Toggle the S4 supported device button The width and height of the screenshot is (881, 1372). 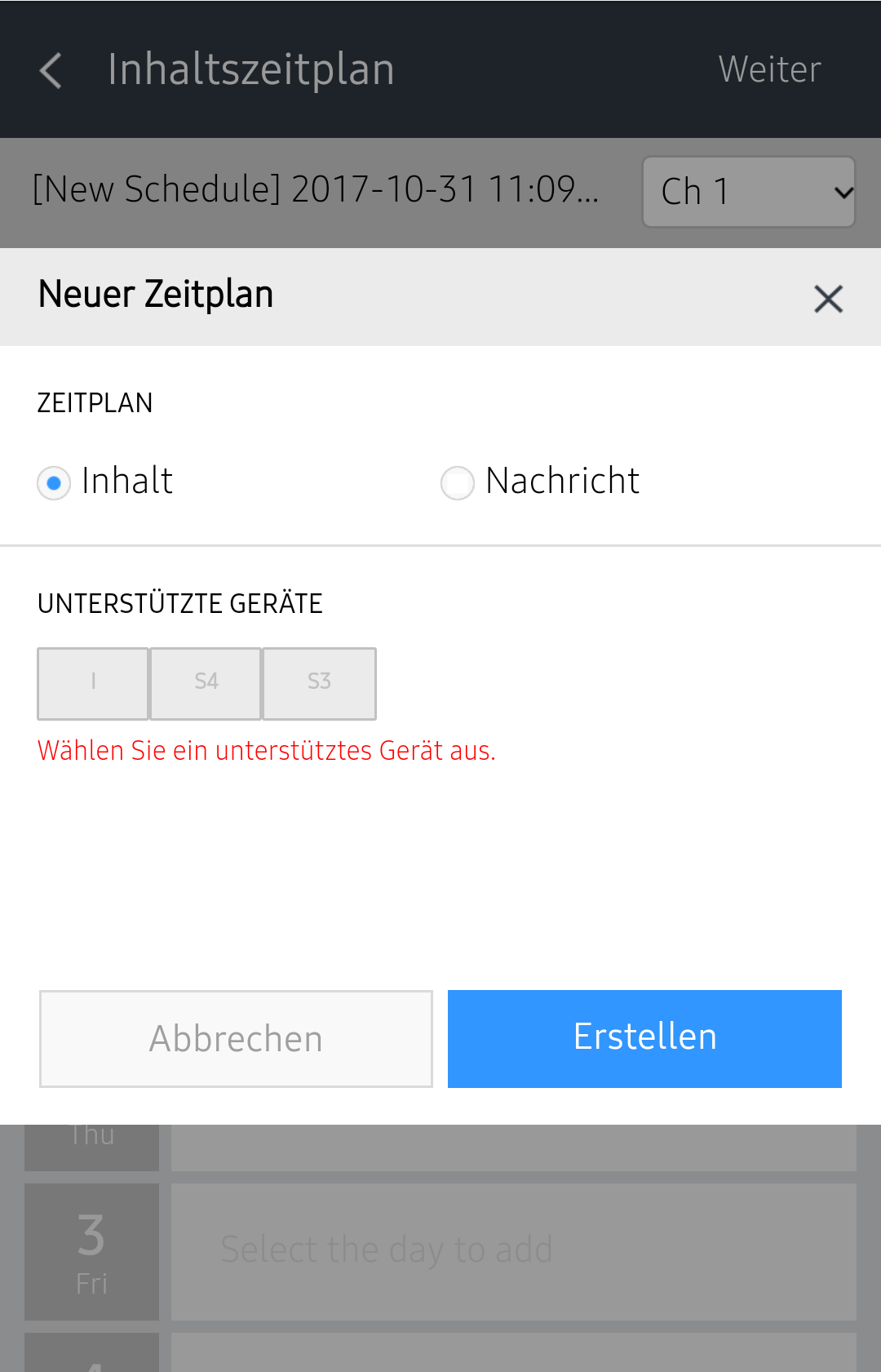tap(206, 683)
